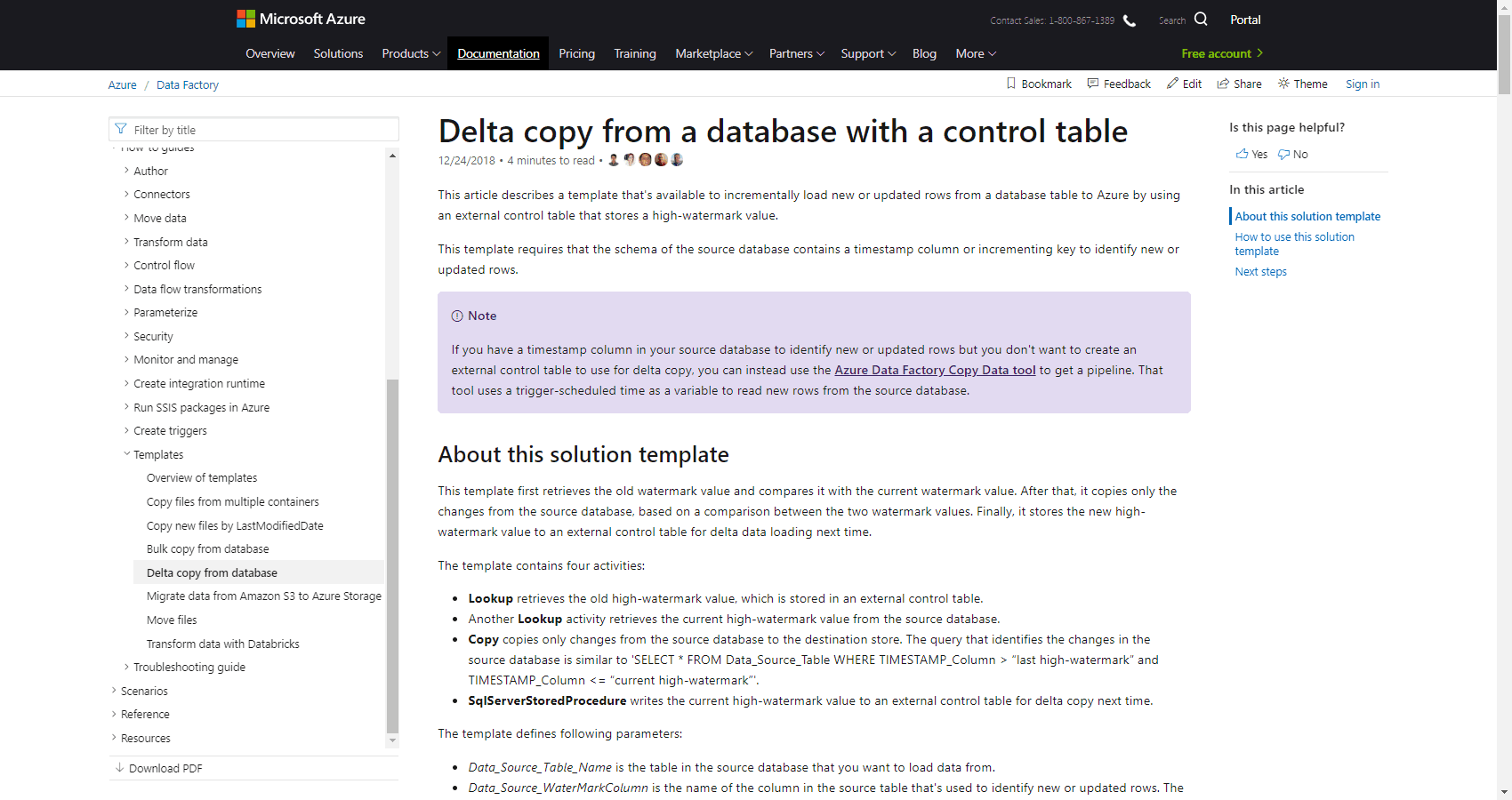Click the sidebar navigation scrollbar thumb
Screen dimensions: 1512x800
coord(392,551)
